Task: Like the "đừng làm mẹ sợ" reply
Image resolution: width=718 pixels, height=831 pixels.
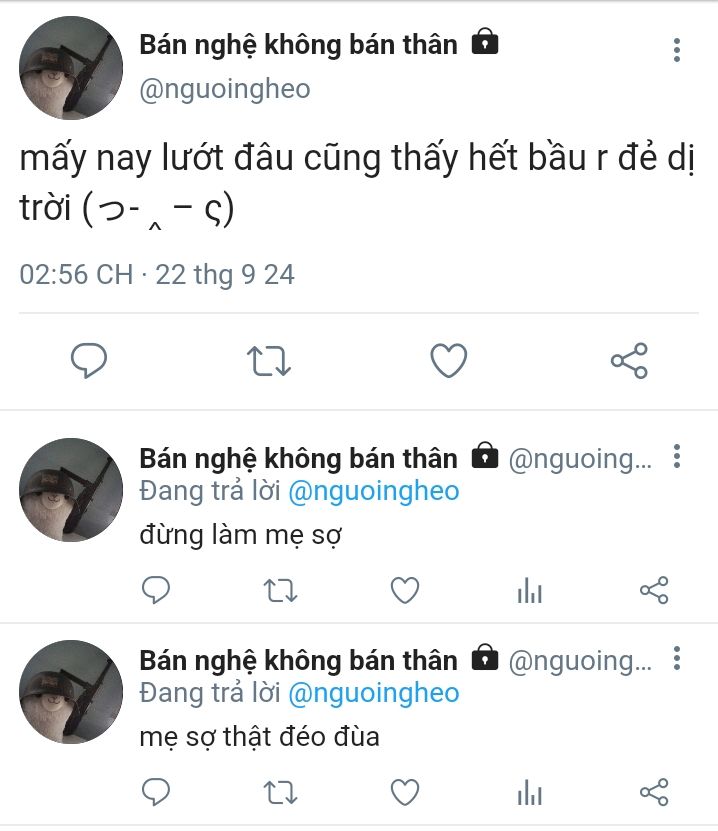Action: point(404,591)
